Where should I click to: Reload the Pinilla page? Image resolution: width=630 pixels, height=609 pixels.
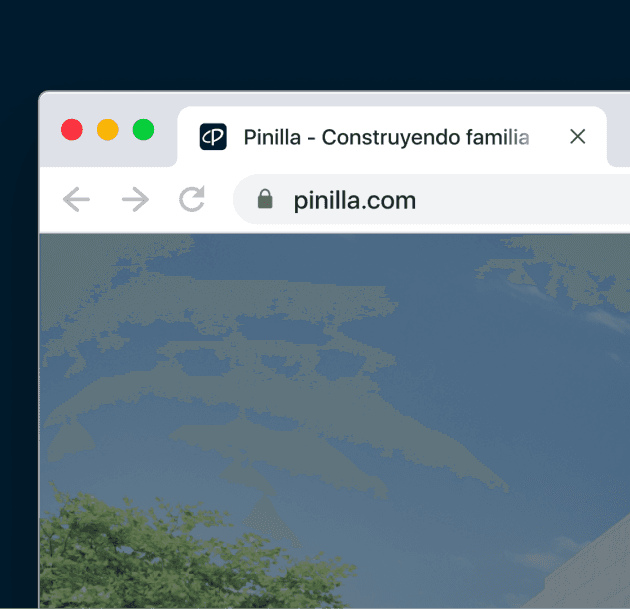pos(192,198)
